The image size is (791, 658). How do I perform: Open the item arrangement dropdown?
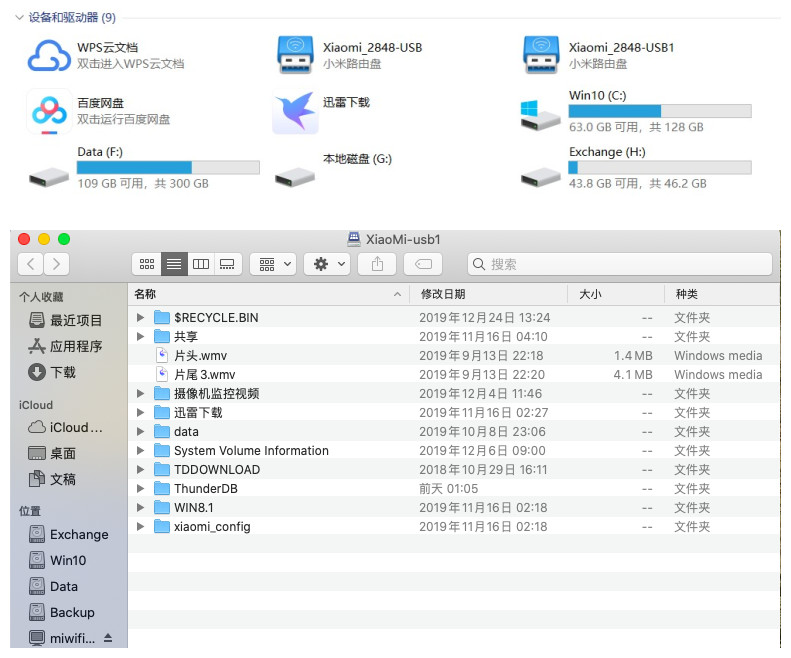(273, 264)
